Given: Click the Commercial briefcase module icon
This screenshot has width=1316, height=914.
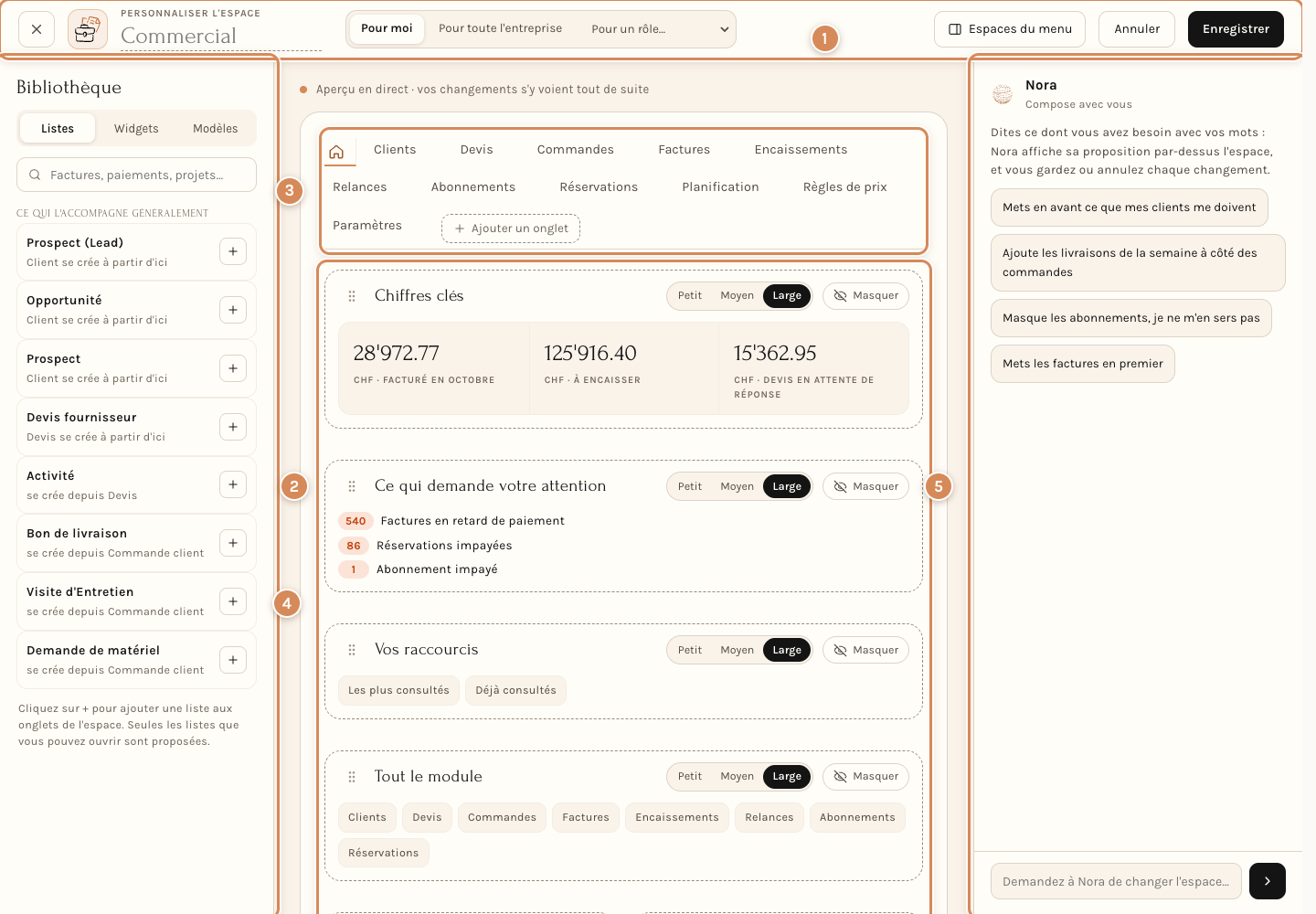Looking at the screenshot, I should coord(88,29).
